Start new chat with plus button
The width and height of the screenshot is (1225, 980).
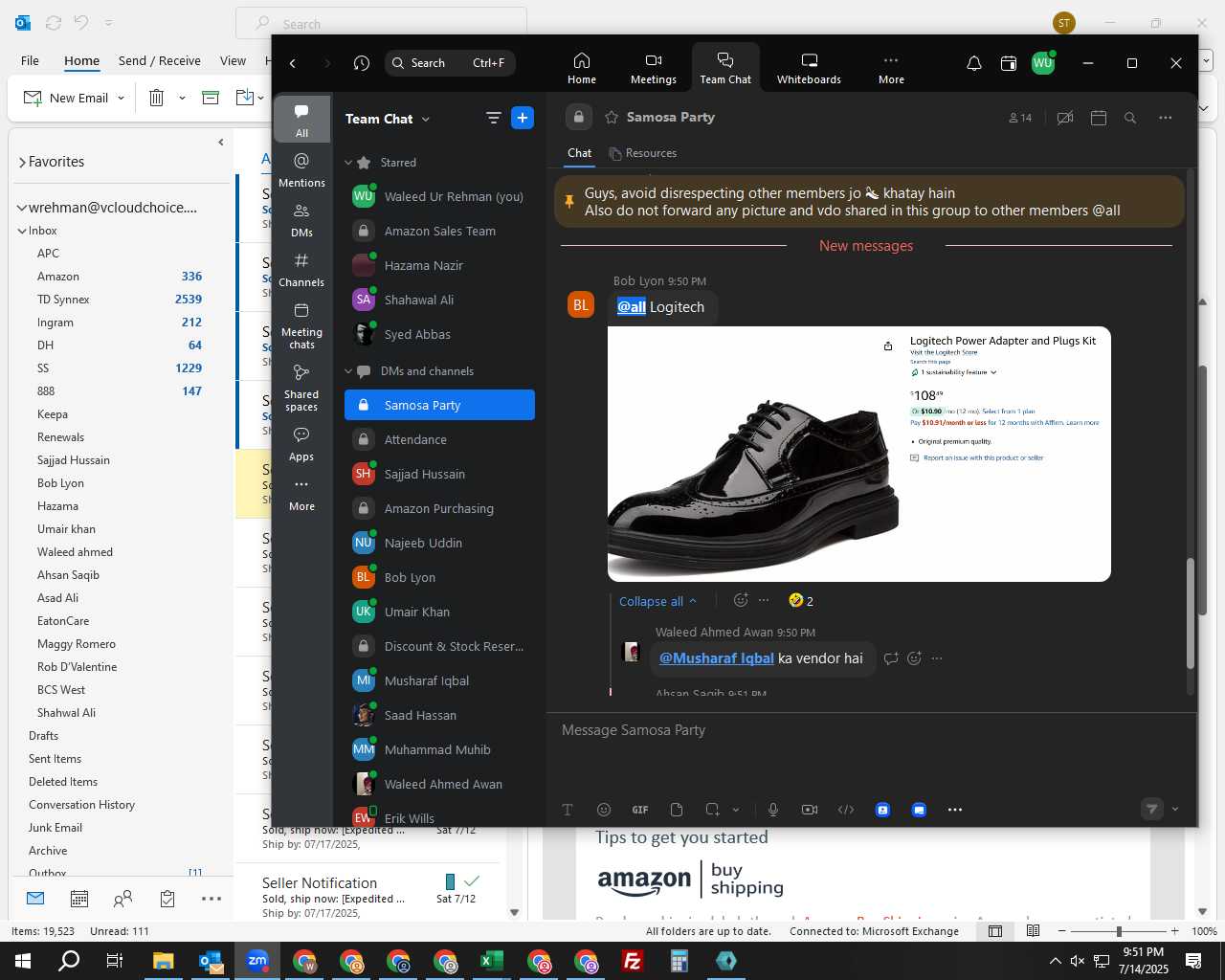(x=523, y=118)
